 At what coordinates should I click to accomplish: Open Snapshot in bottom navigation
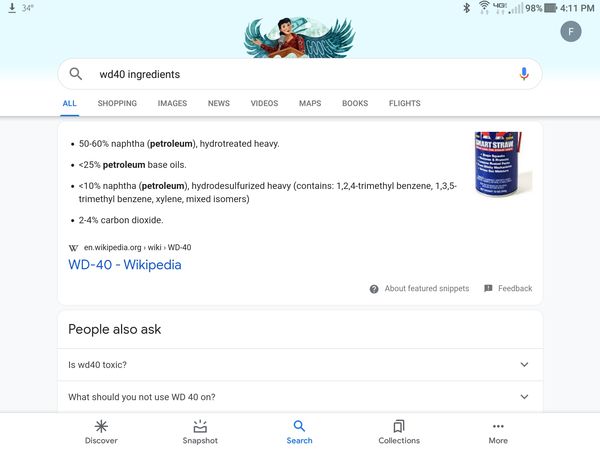coord(200,432)
